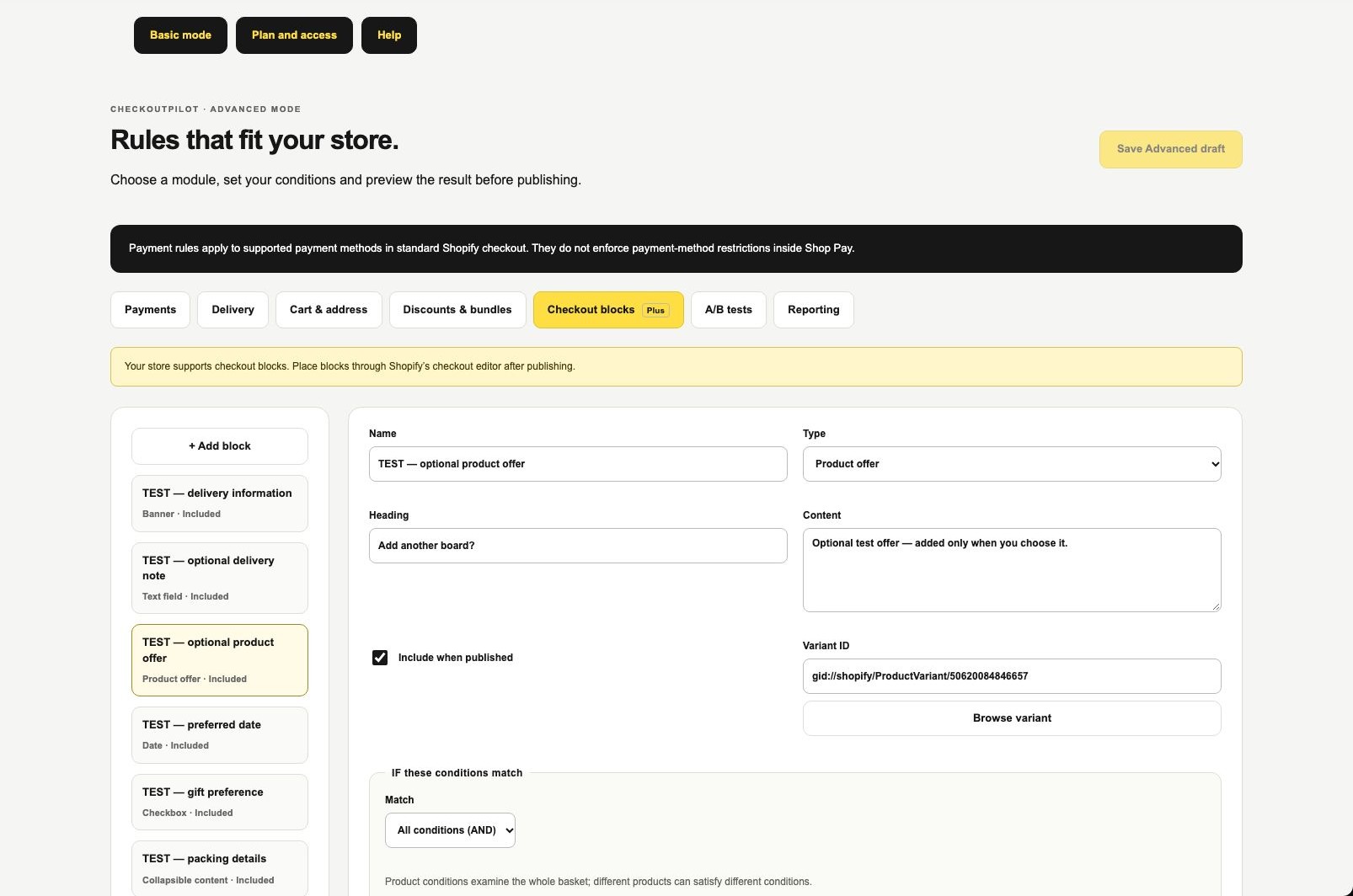The width and height of the screenshot is (1353, 896).
Task: Select TEST — optional product offer block
Action: (x=220, y=660)
